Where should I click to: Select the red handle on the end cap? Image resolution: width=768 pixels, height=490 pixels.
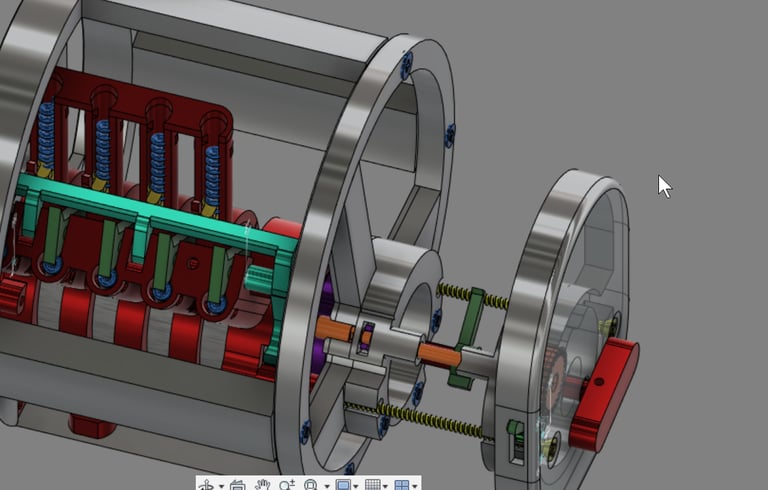point(605,394)
